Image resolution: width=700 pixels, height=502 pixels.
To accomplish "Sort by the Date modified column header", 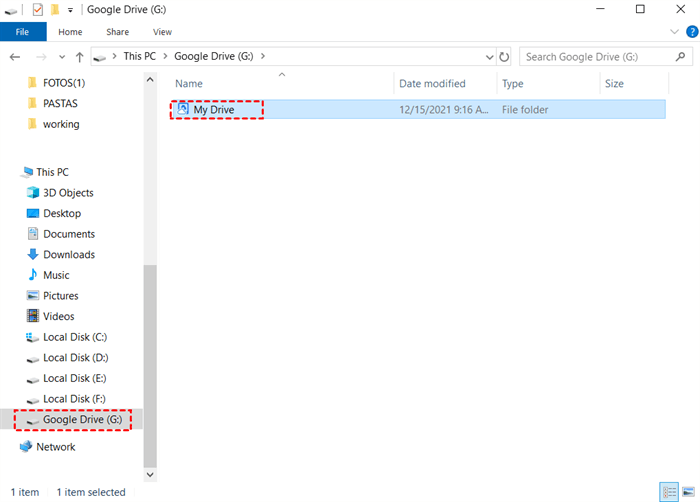I will tap(432, 84).
